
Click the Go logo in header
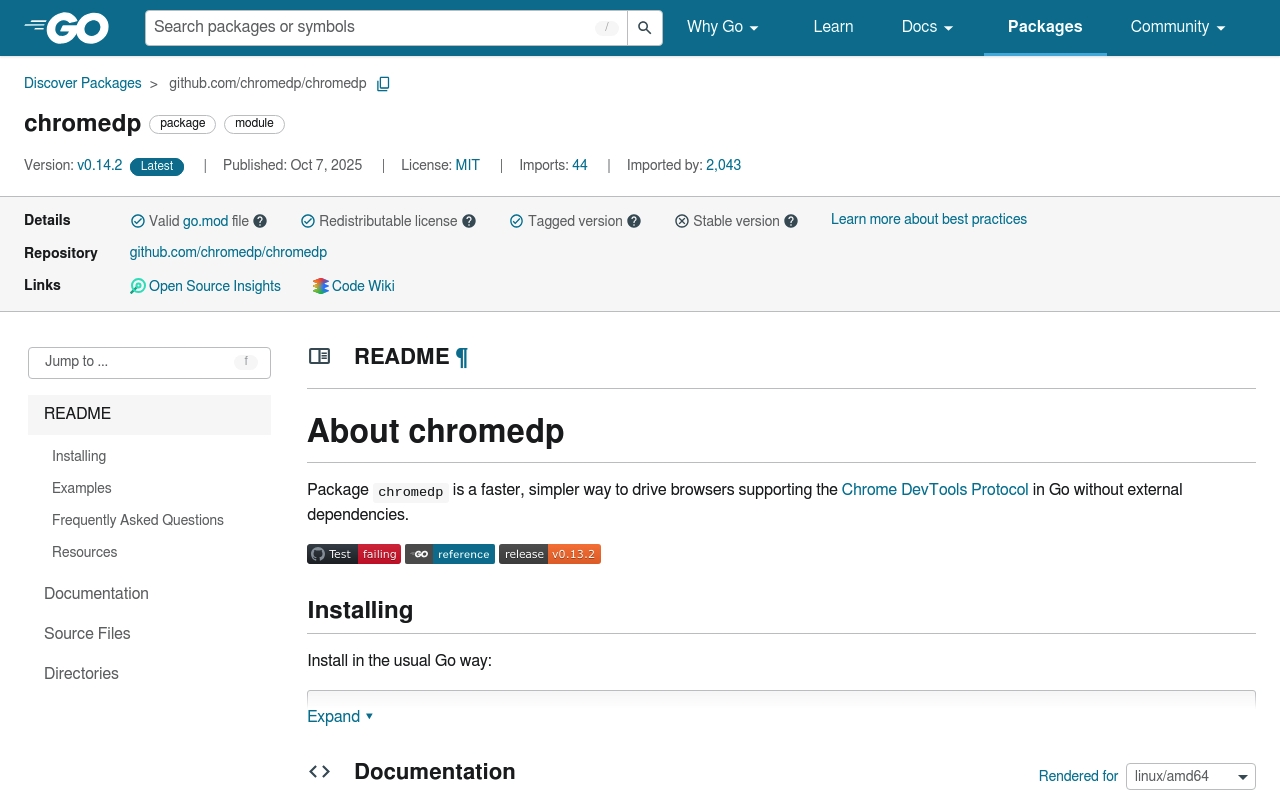tap(66, 28)
